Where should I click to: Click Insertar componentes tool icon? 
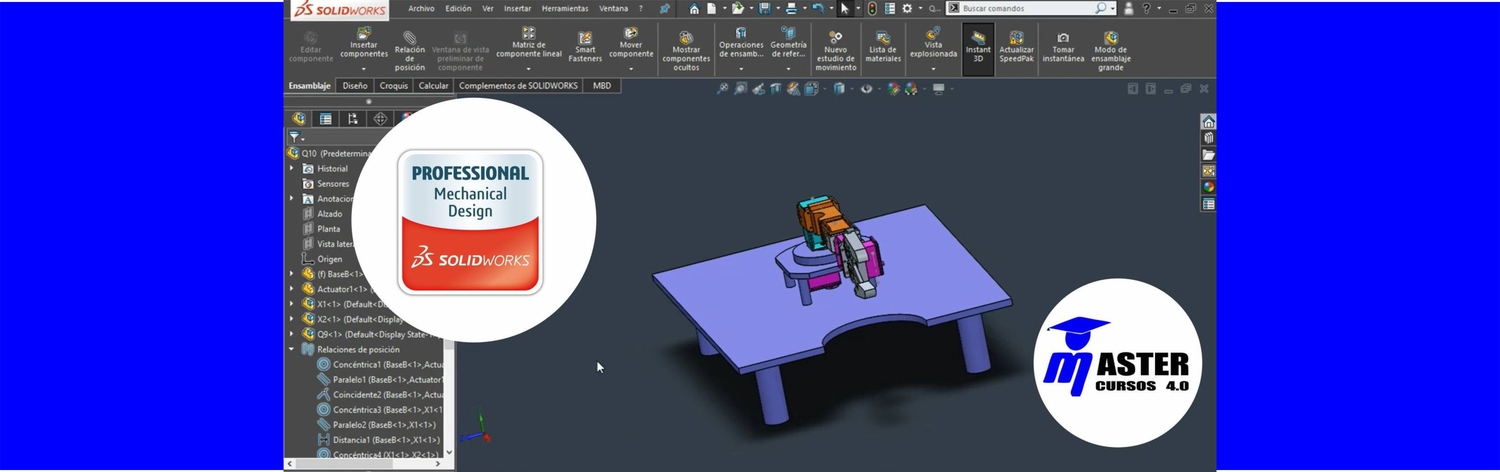point(364,35)
